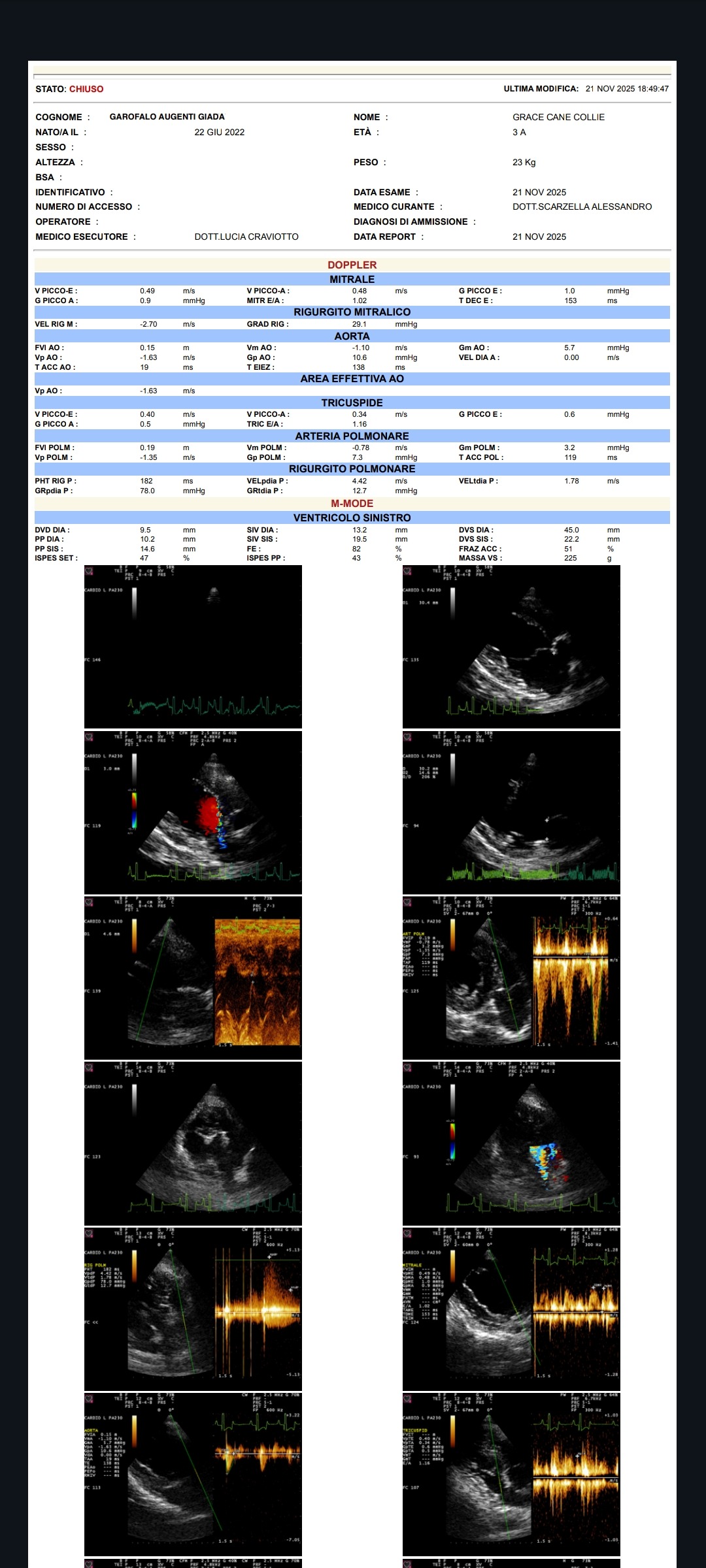The image size is (706, 1568).
Task: Click the T EIEZ value 138
Action: tap(358, 367)
